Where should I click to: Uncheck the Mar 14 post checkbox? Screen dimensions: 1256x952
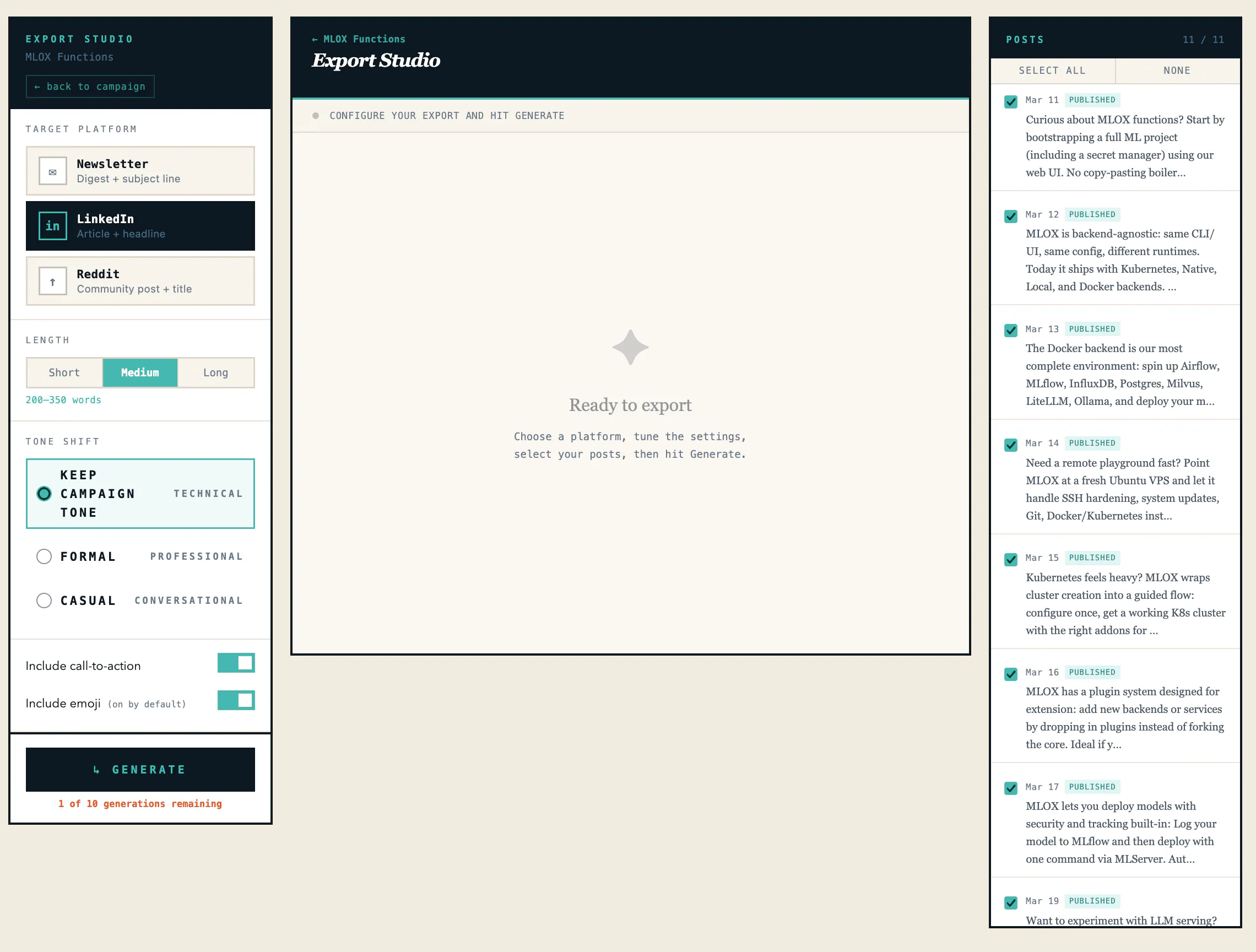coord(1011,445)
